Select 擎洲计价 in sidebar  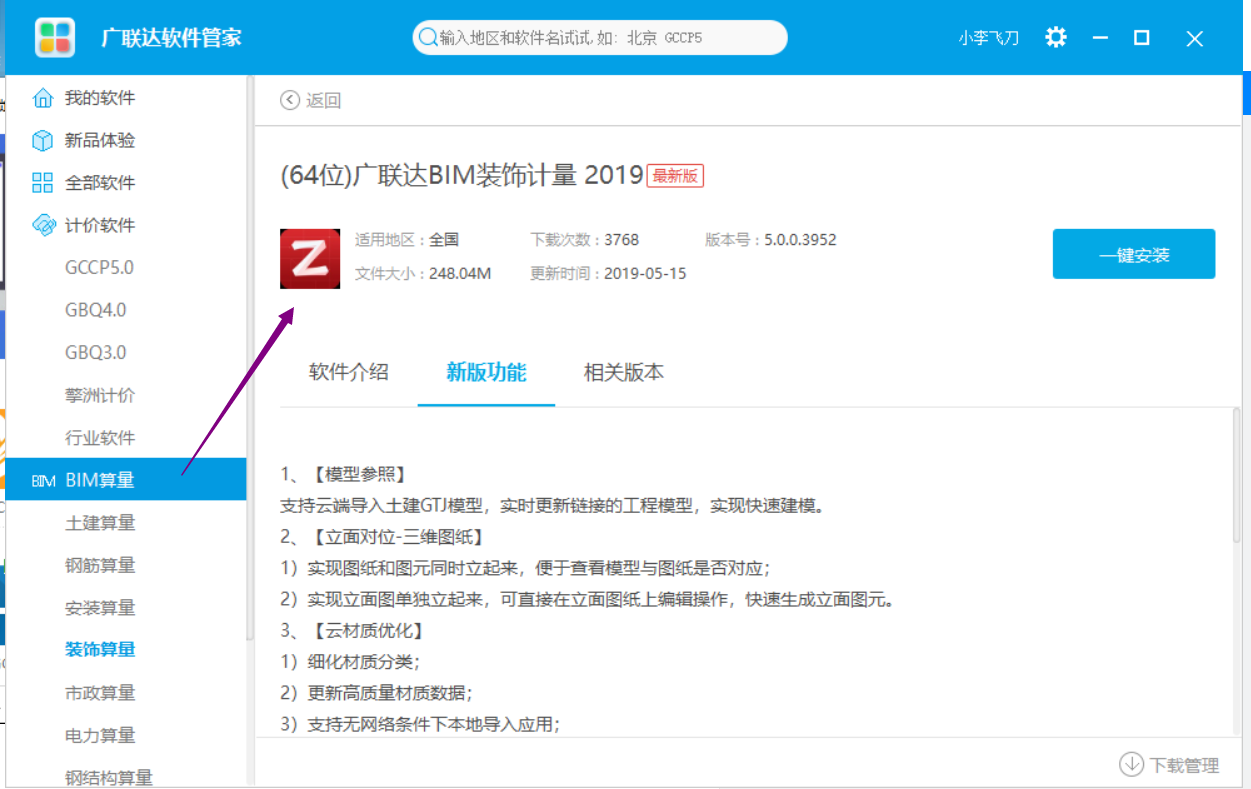point(100,395)
